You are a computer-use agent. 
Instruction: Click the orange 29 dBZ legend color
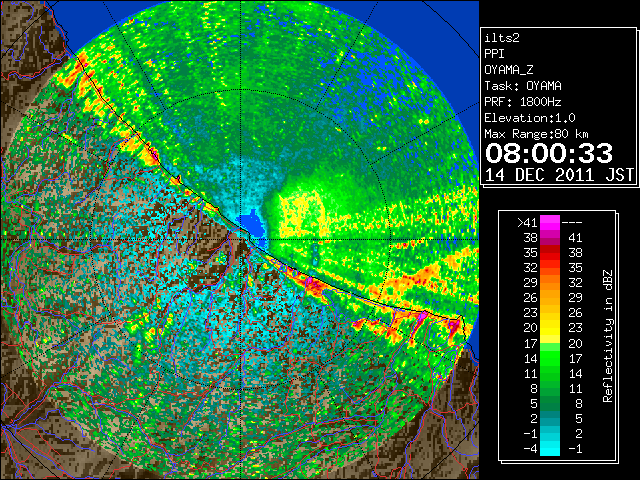pyautogui.click(x=550, y=282)
